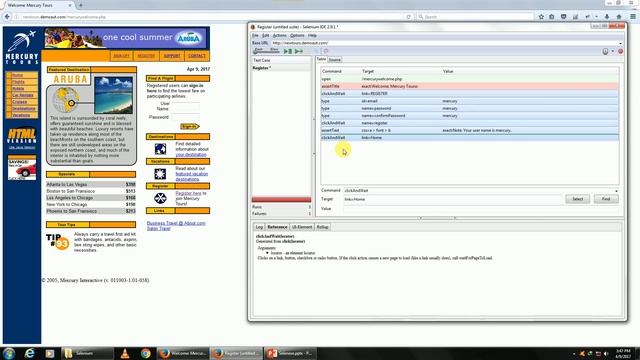Expand the Command field dropdown
This screenshot has height=360, width=640.
(616, 191)
